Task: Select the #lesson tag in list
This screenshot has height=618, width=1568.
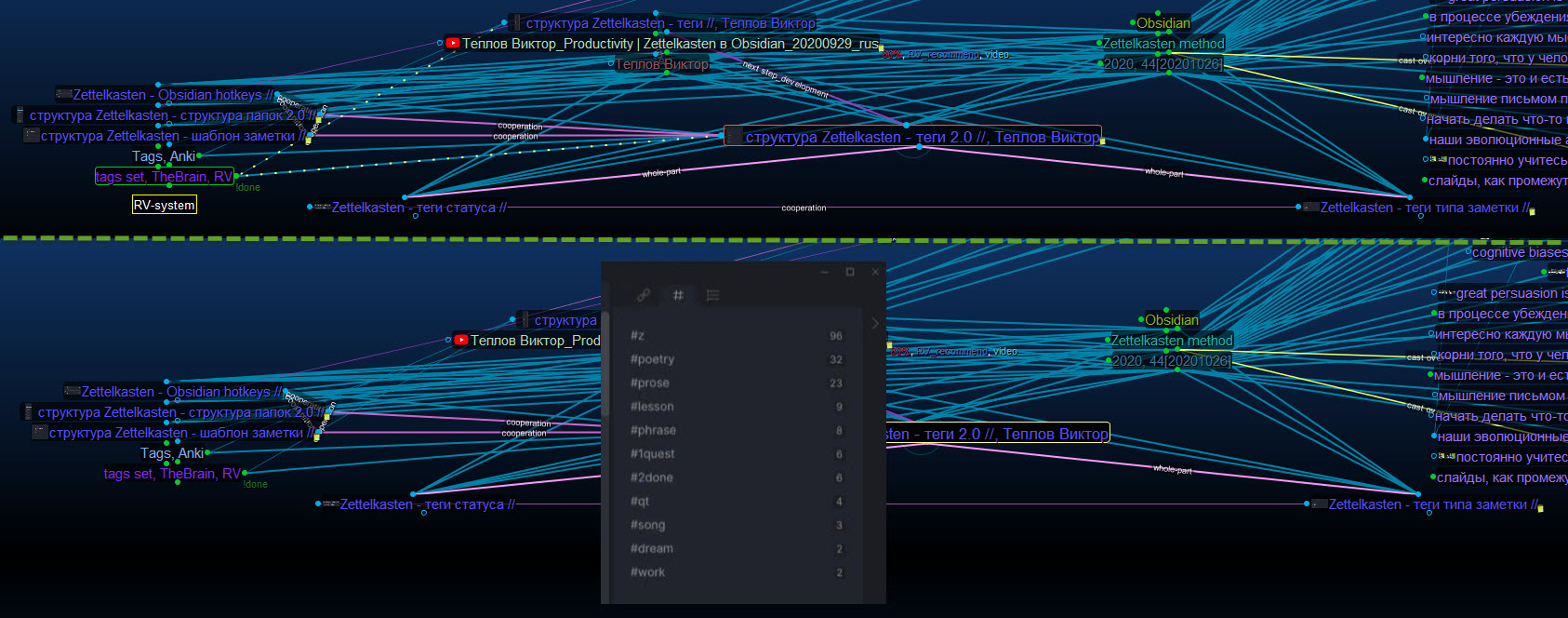Action: point(652,407)
